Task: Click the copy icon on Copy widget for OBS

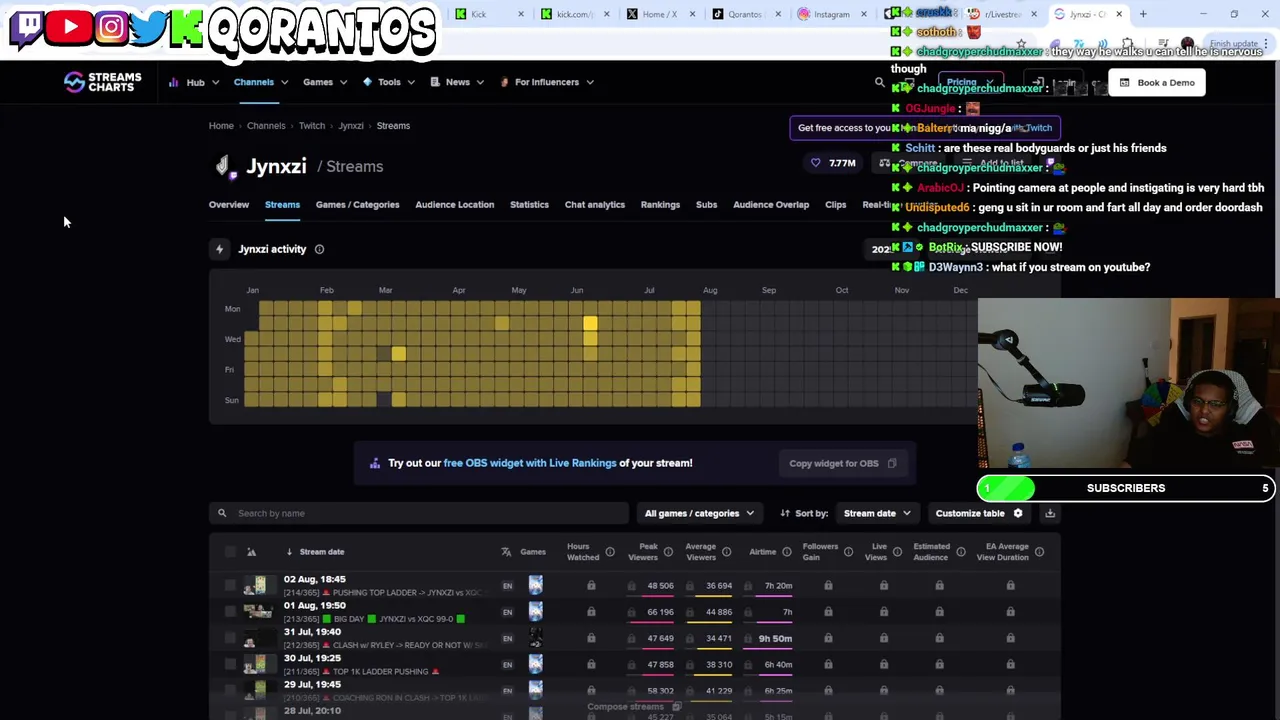Action: pyautogui.click(x=892, y=463)
